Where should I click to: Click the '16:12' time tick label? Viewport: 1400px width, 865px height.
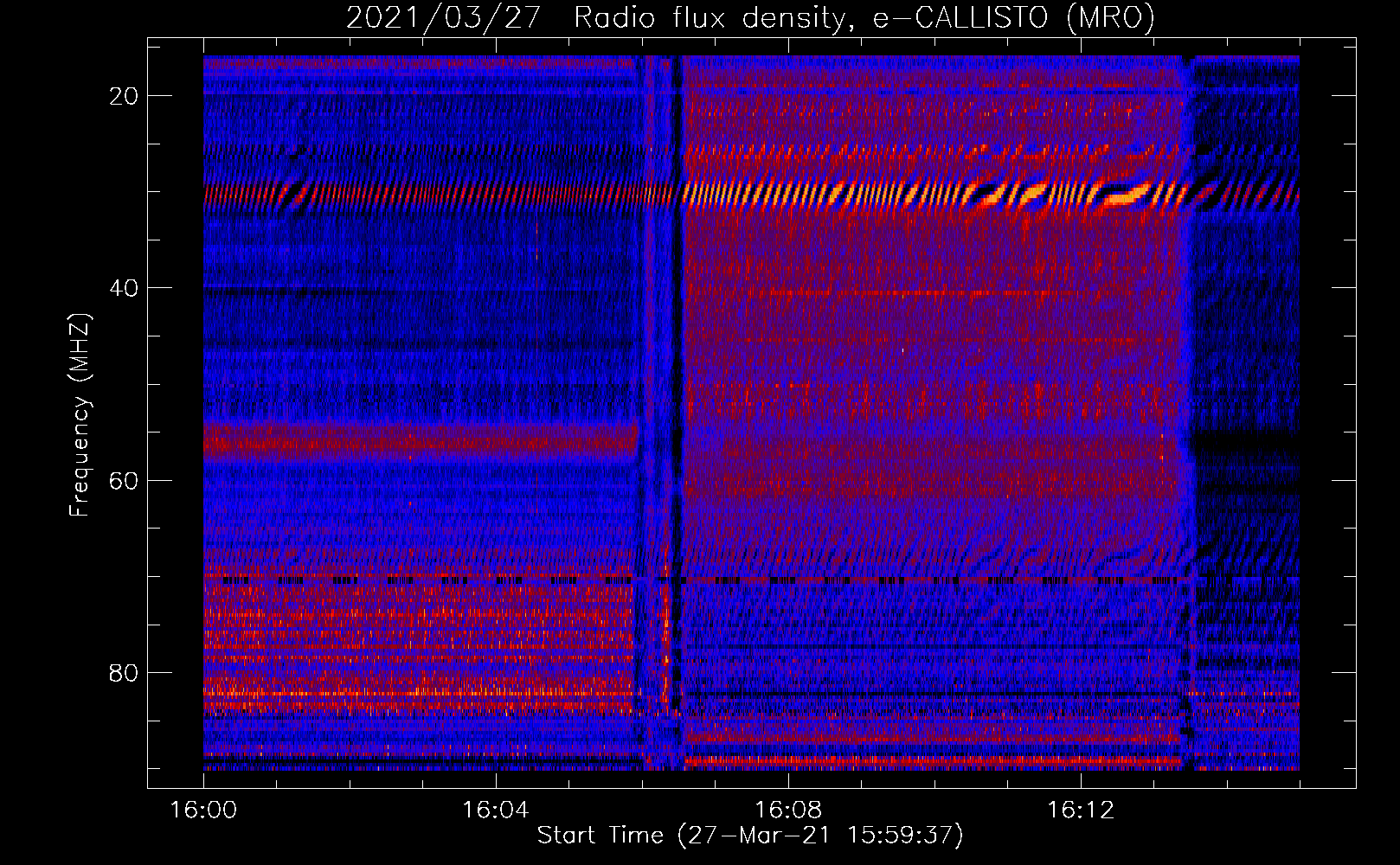(1081, 811)
